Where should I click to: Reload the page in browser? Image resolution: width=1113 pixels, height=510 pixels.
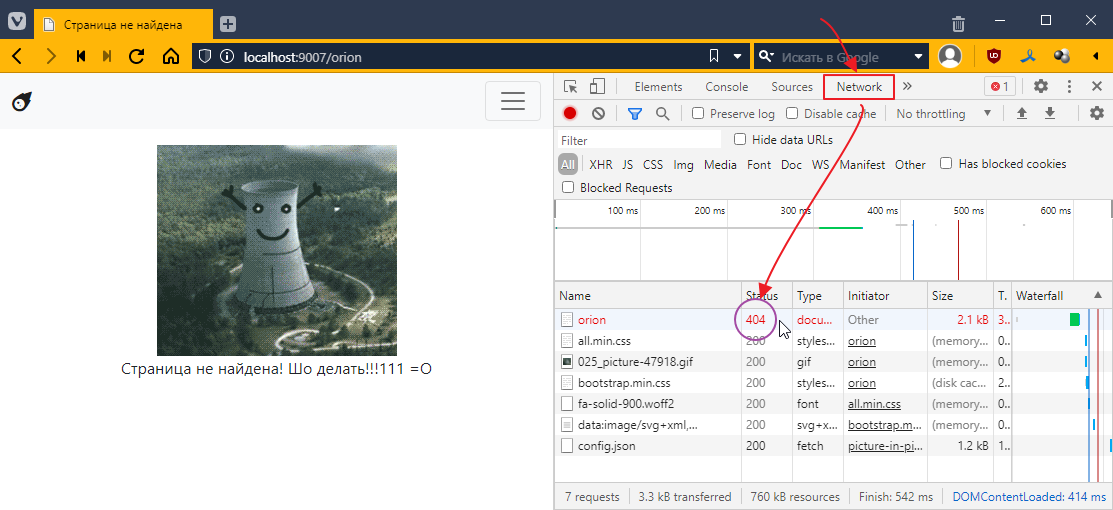137,56
